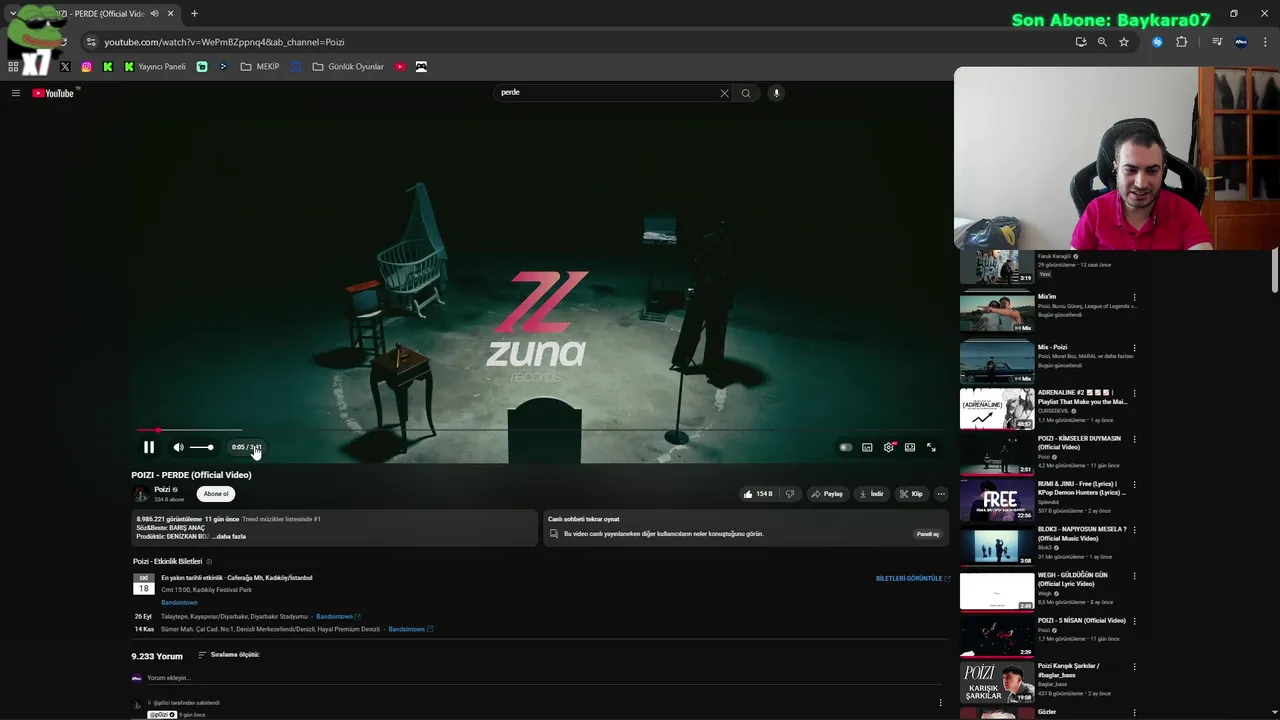Open the game controller bookmark icon

pos(421,67)
